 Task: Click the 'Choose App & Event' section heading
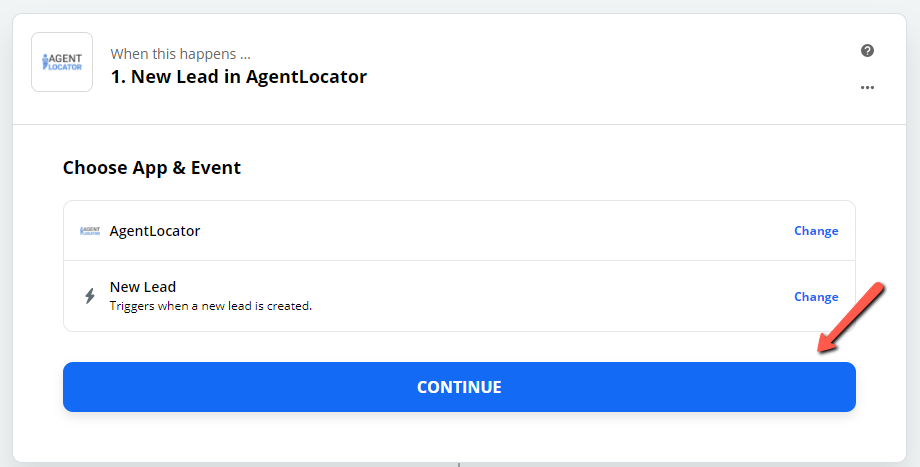coord(152,168)
